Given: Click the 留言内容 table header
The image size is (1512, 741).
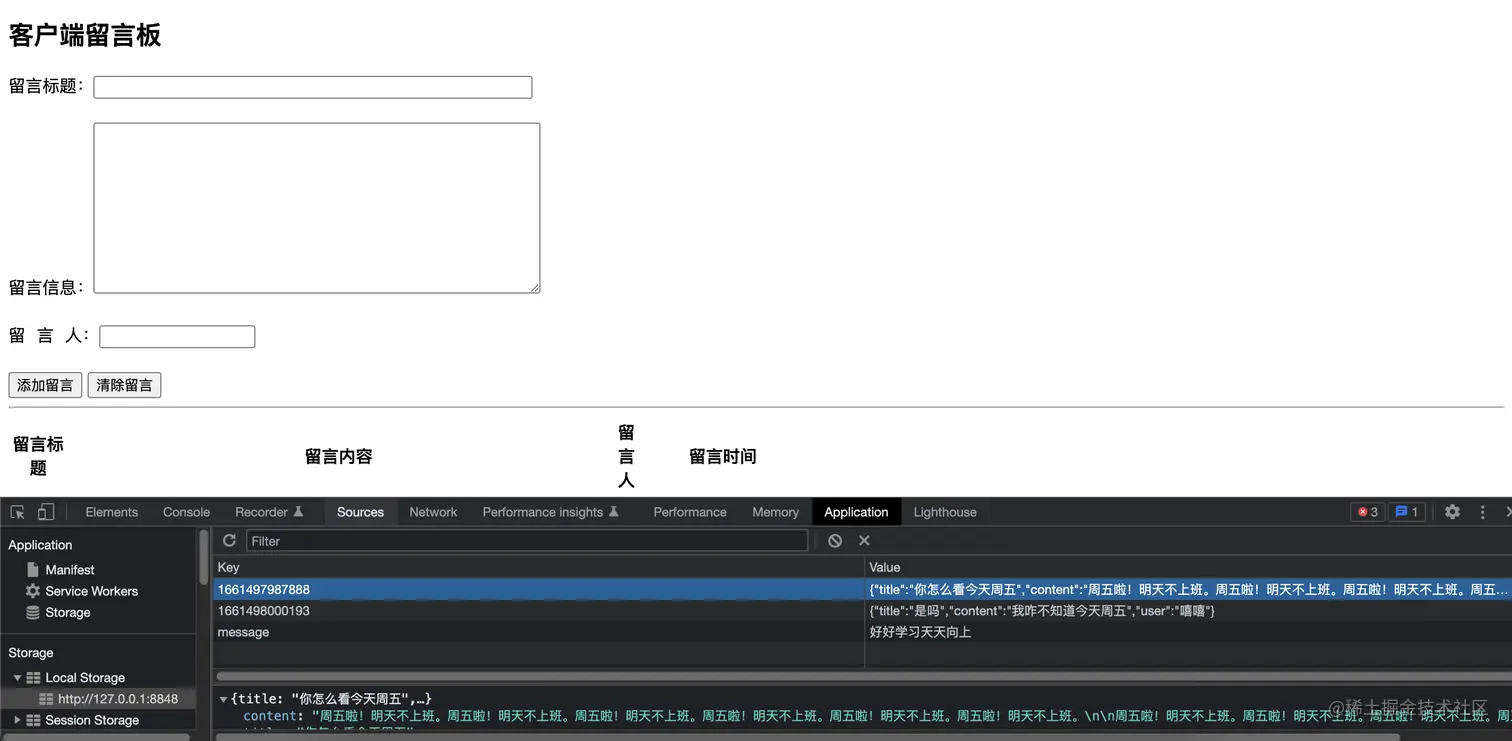Looking at the screenshot, I should pos(339,457).
